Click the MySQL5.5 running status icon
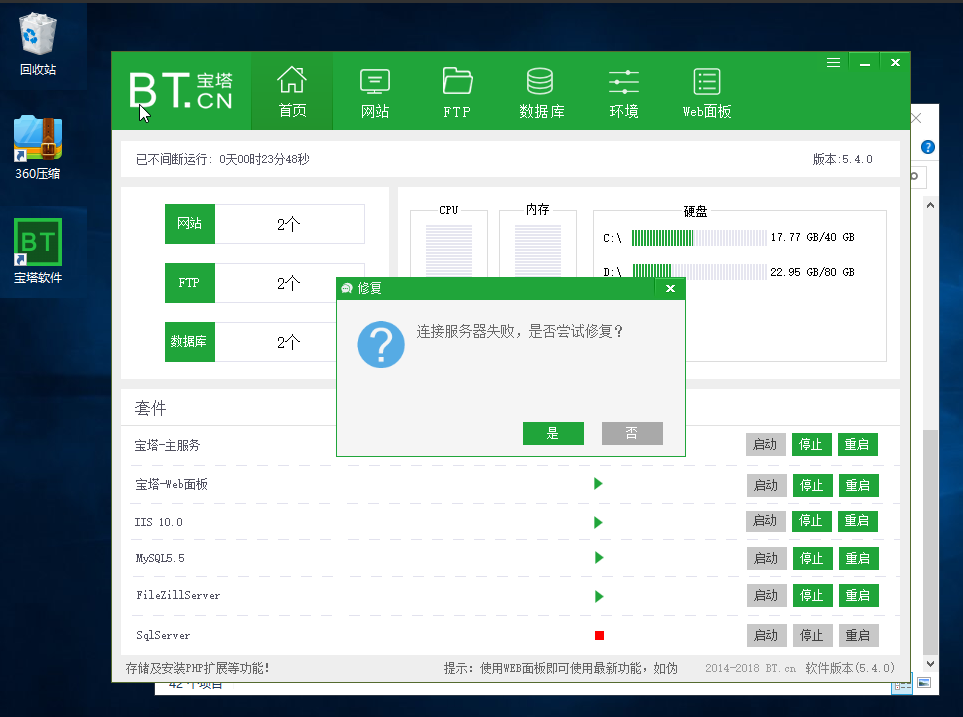Screen dimensions: 963x717 pos(599,558)
